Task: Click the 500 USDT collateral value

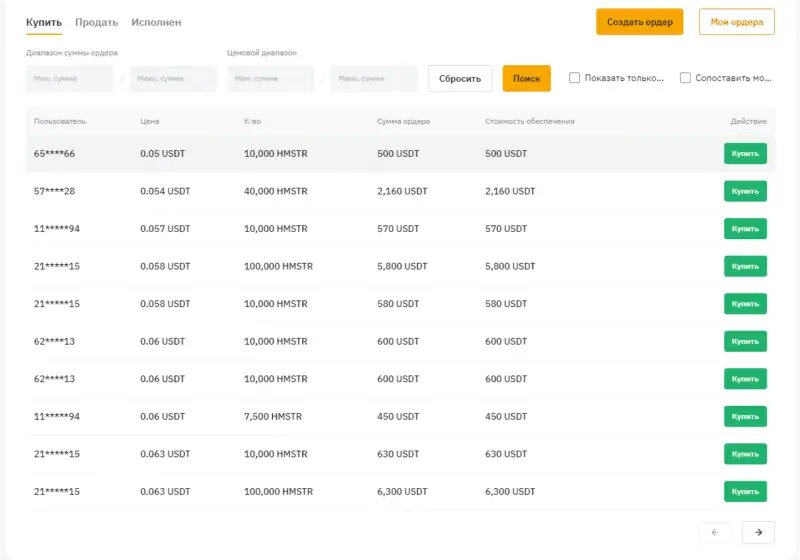Action: coord(506,154)
